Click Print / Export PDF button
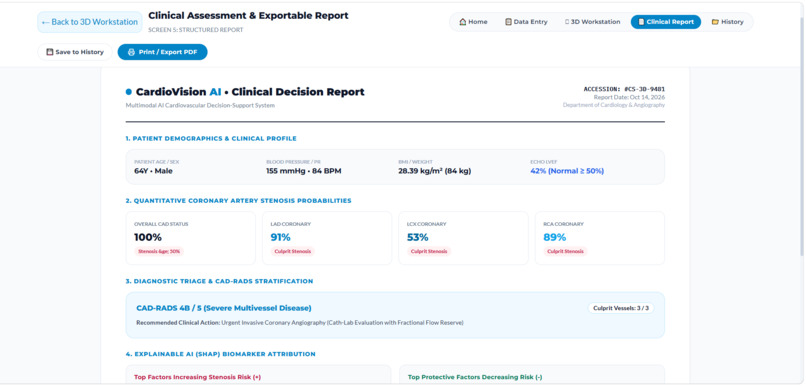 point(162,52)
